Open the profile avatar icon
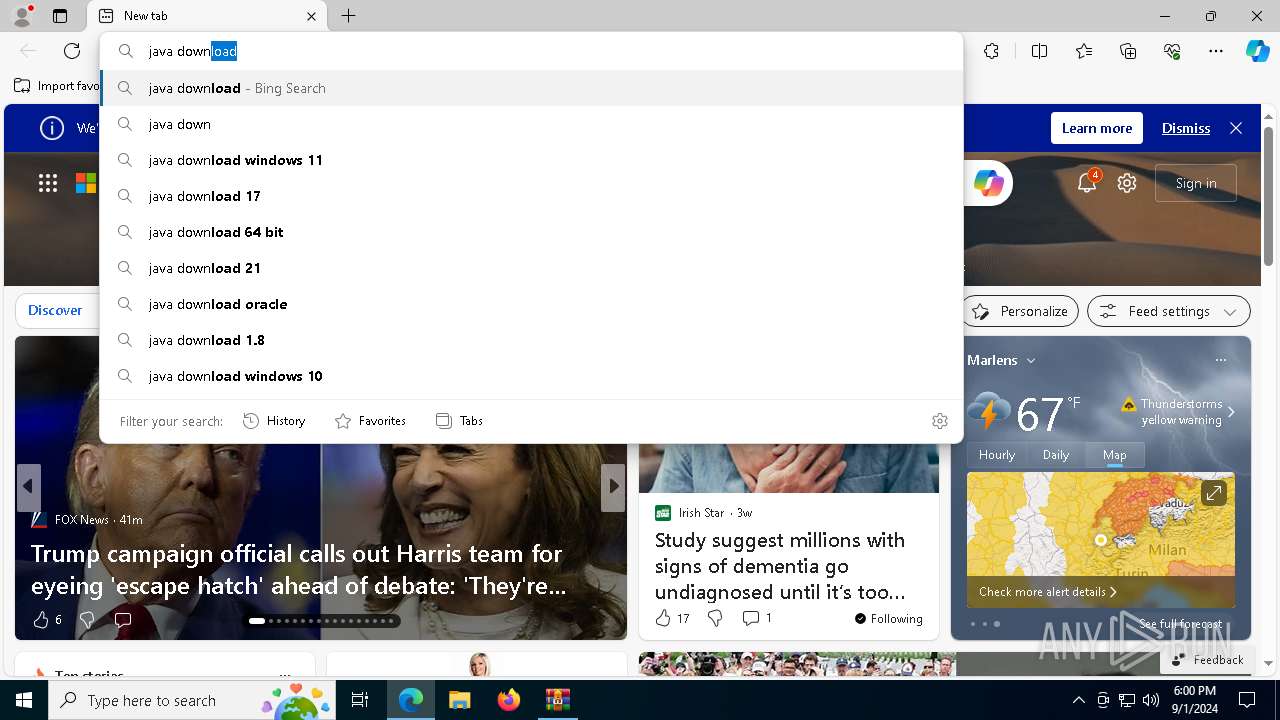Image resolution: width=1280 pixels, height=720 pixels. tap(22, 15)
